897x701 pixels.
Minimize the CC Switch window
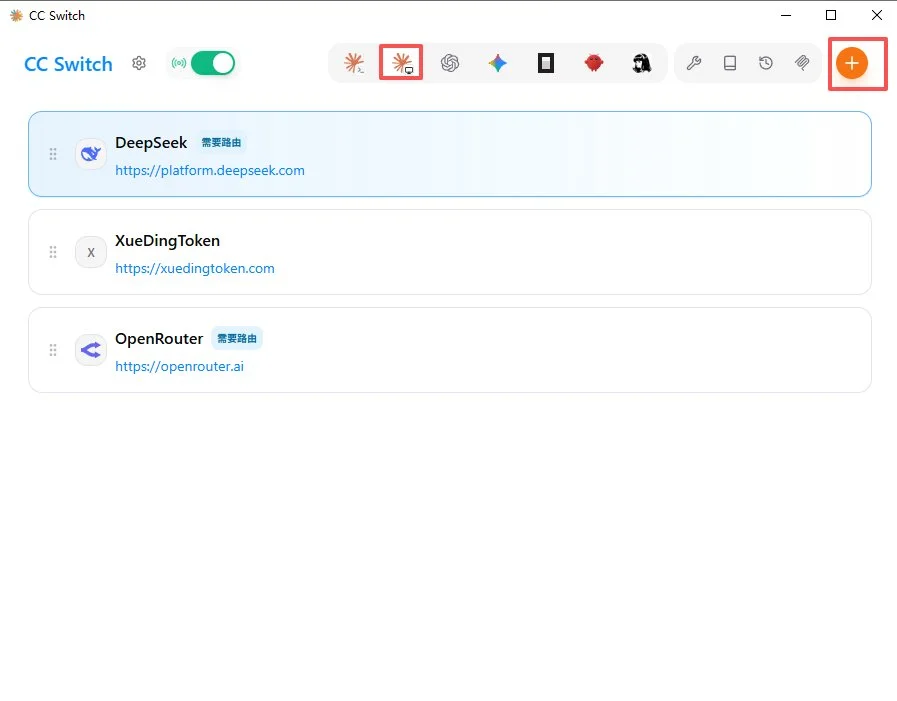click(786, 15)
